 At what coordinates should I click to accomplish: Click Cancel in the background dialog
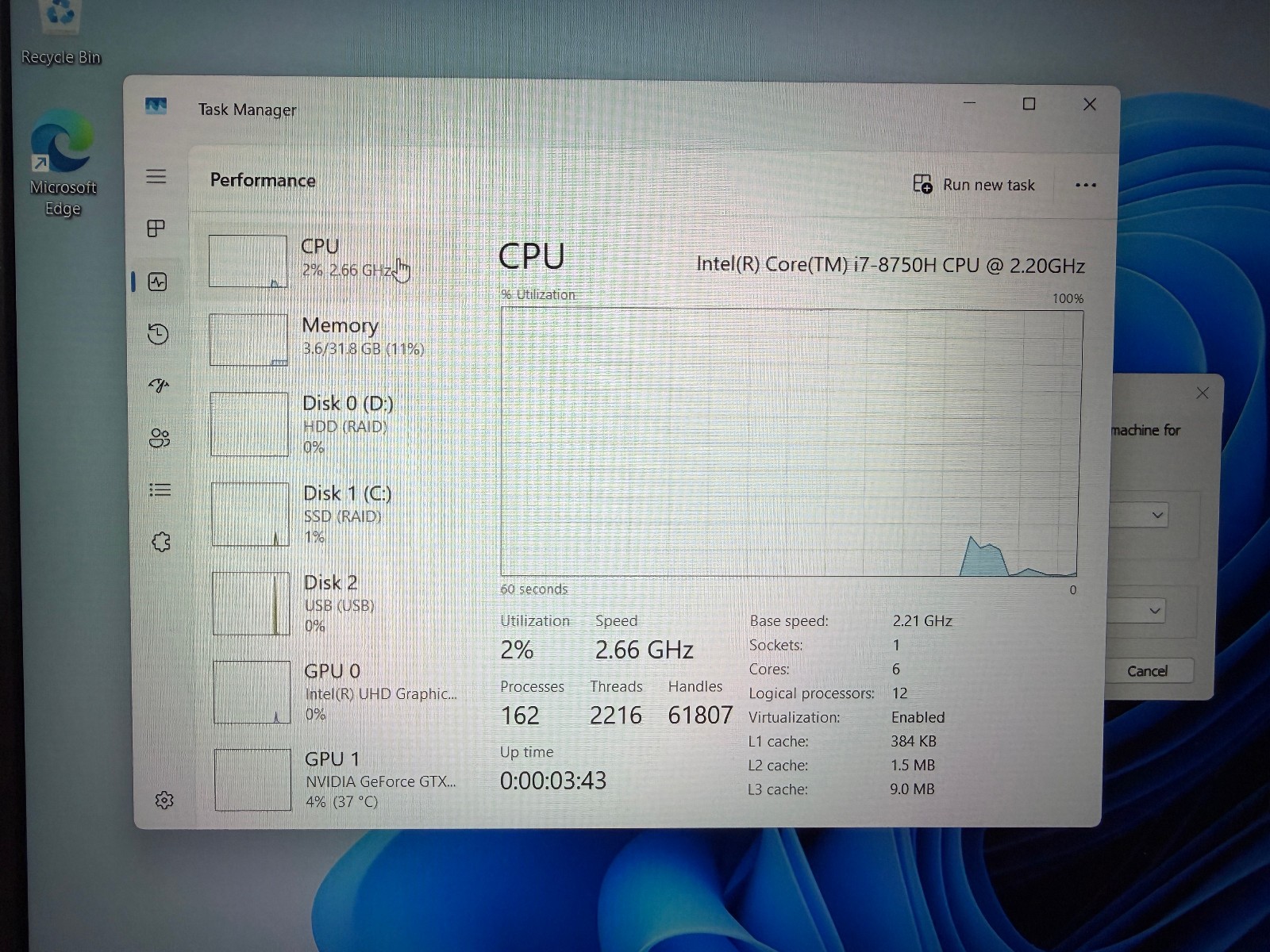click(1148, 671)
